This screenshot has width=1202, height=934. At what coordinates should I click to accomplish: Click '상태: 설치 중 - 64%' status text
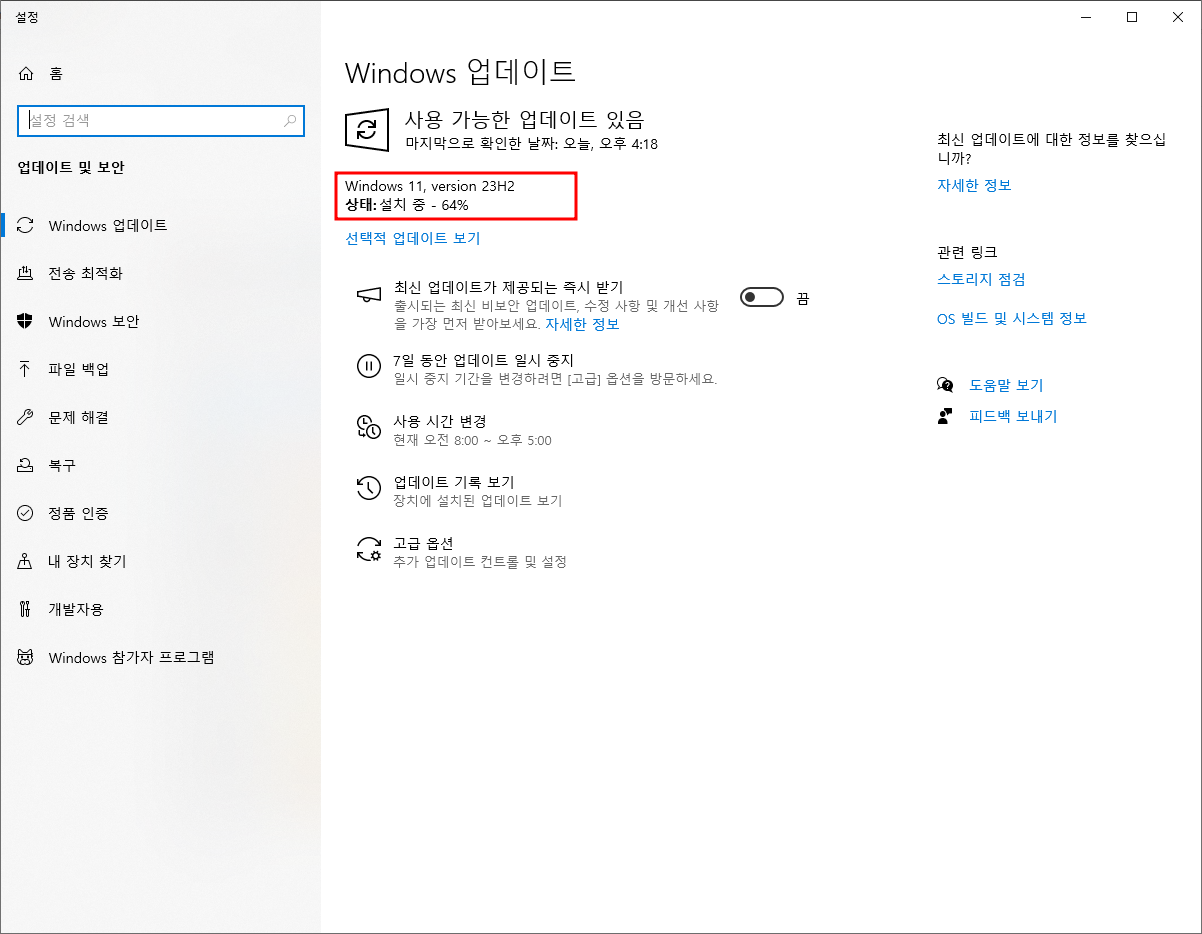point(407,205)
